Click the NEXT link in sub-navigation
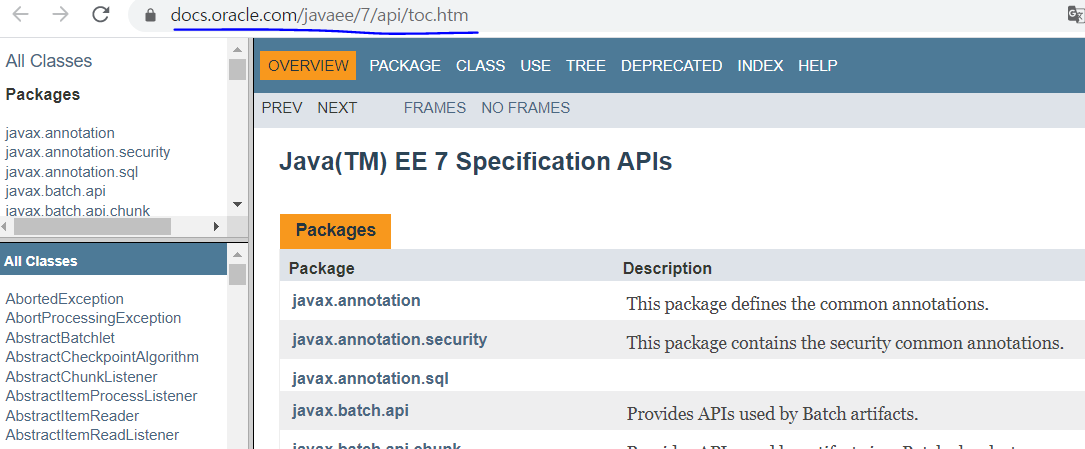The width and height of the screenshot is (1085, 449). click(337, 108)
